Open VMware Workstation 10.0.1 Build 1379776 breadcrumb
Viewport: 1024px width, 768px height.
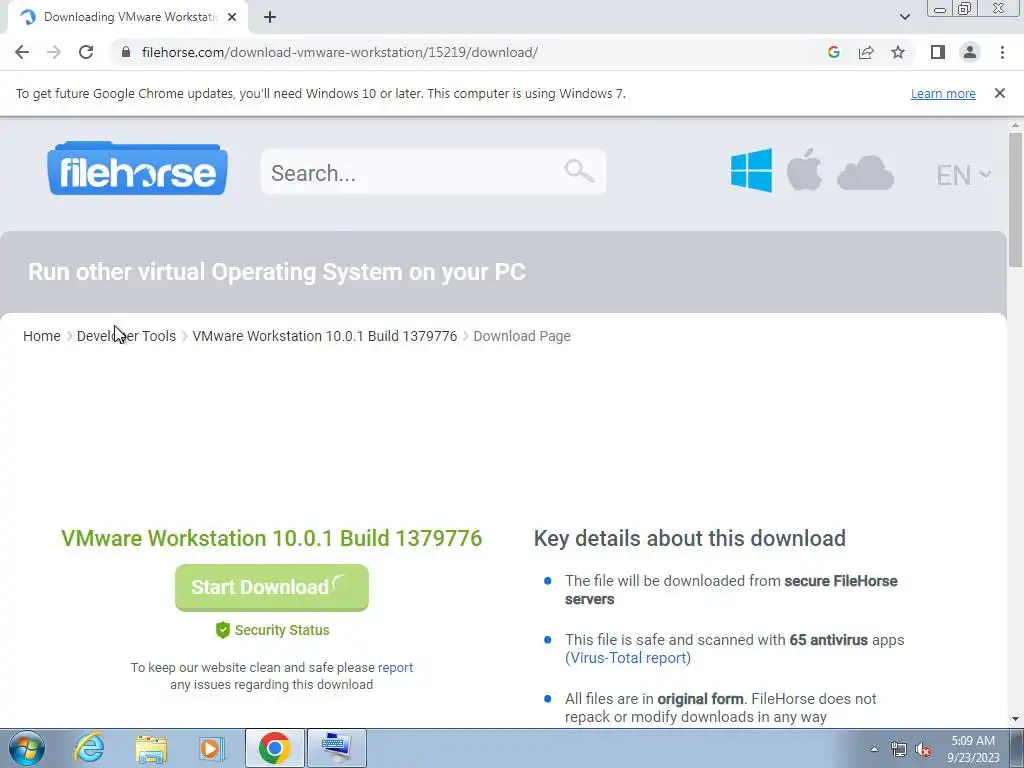point(325,336)
